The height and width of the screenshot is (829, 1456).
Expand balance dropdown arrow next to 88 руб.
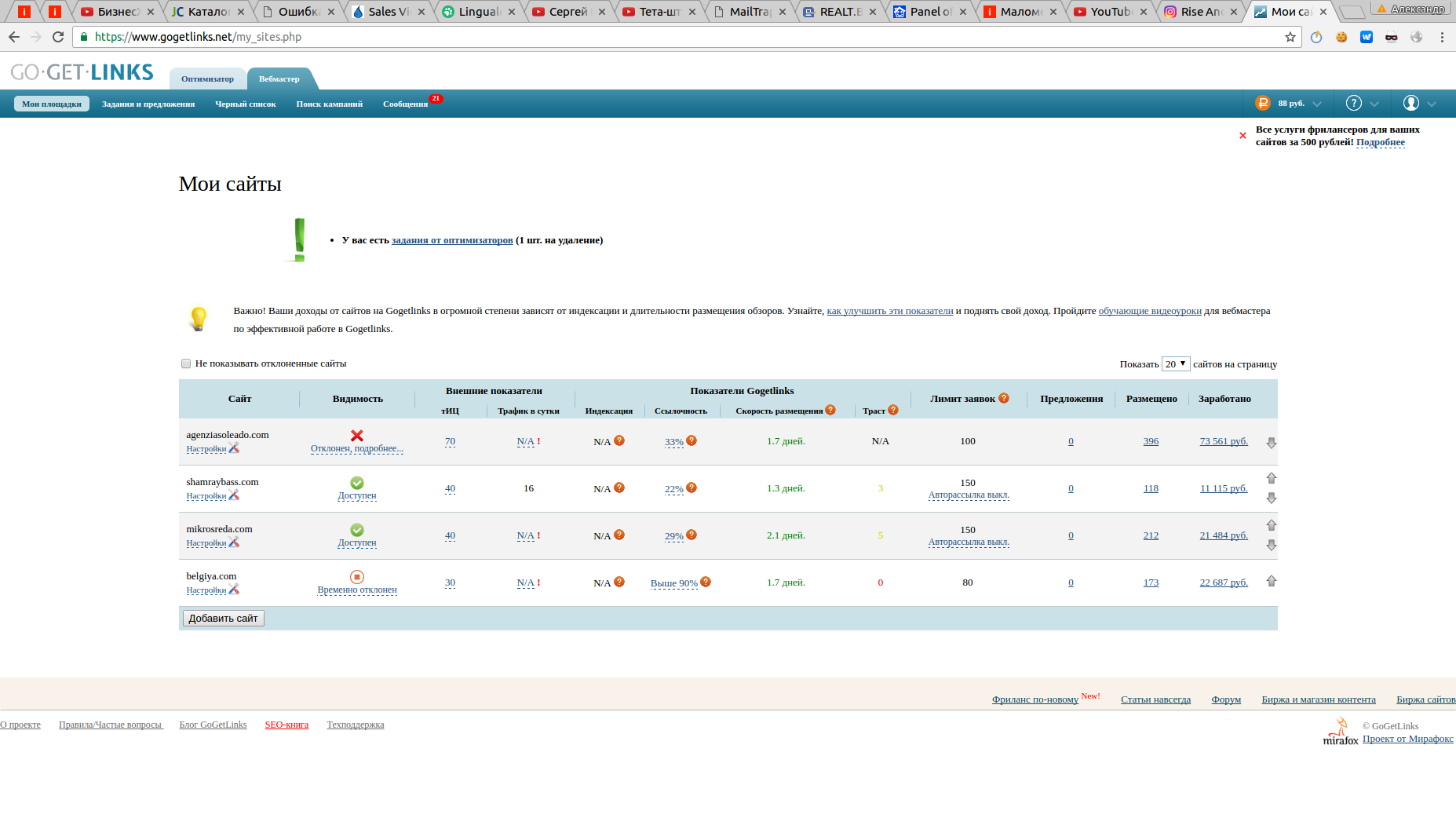pos(1317,104)
